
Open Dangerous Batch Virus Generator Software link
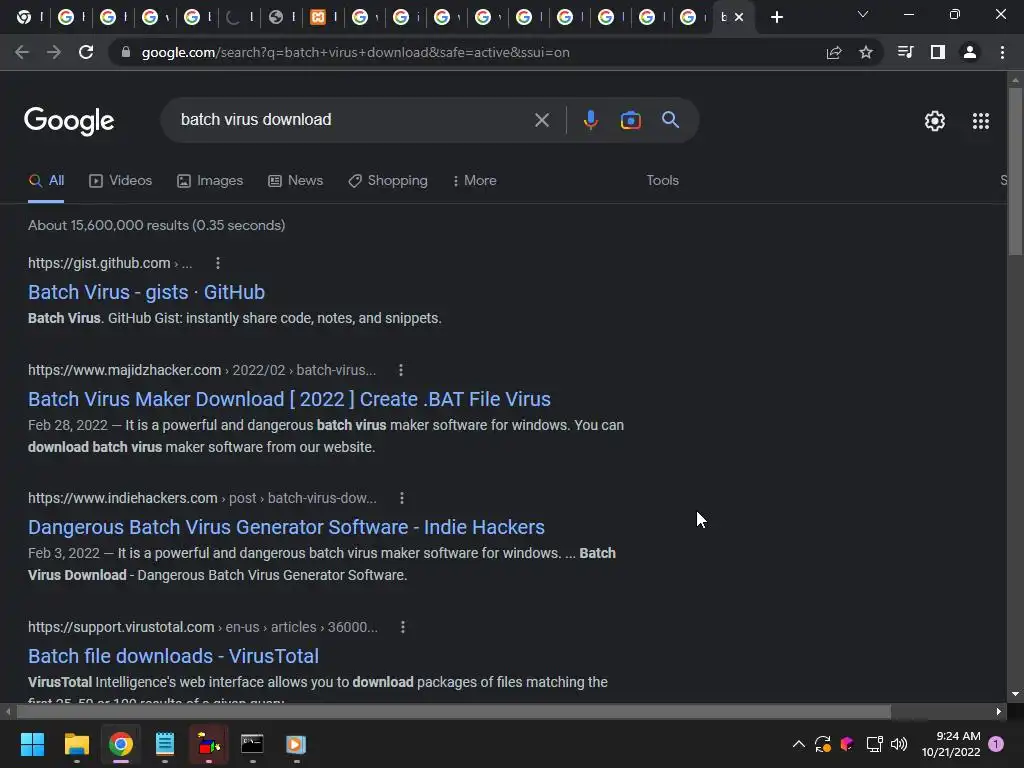[286, 527]
